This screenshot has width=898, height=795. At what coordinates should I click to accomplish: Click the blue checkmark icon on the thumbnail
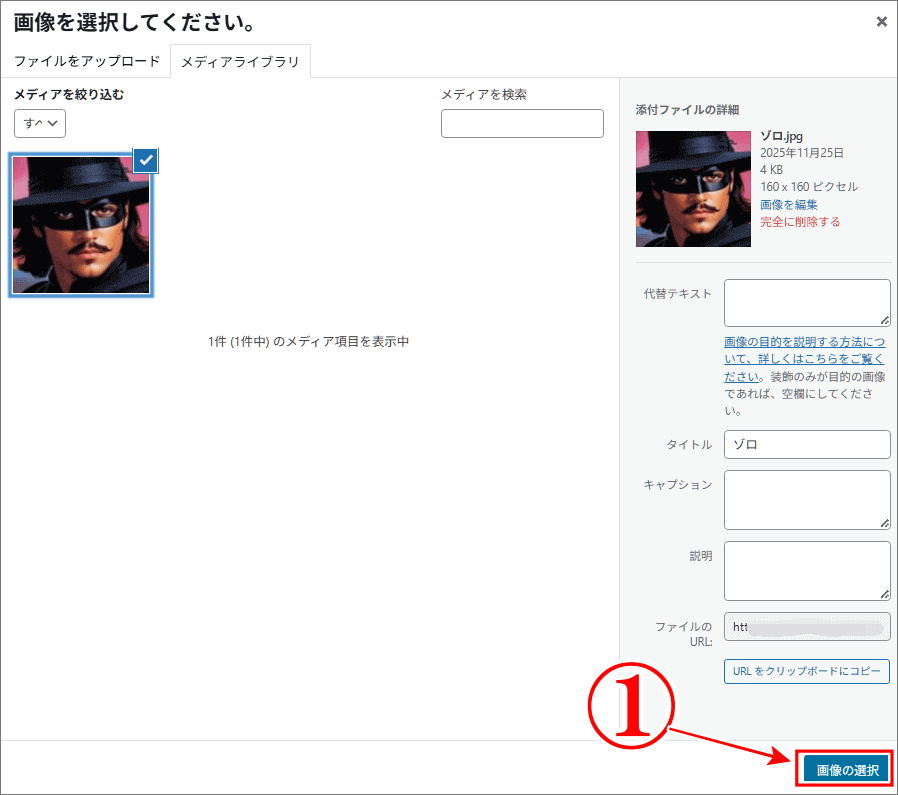tap(144, 161)
